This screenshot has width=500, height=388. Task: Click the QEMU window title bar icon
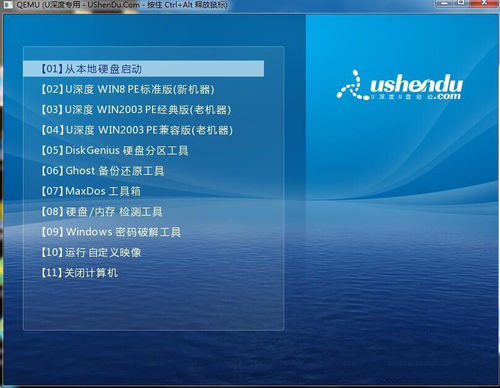tap(7, 4)
